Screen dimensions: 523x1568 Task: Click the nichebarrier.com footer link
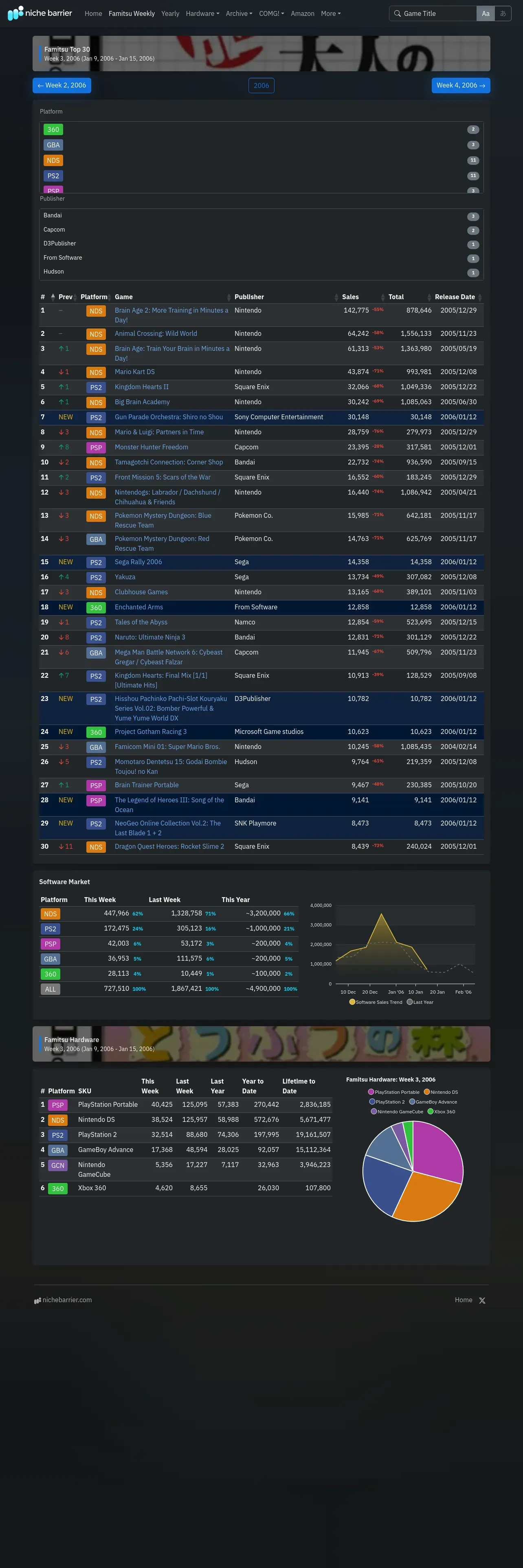[63, 1300]
